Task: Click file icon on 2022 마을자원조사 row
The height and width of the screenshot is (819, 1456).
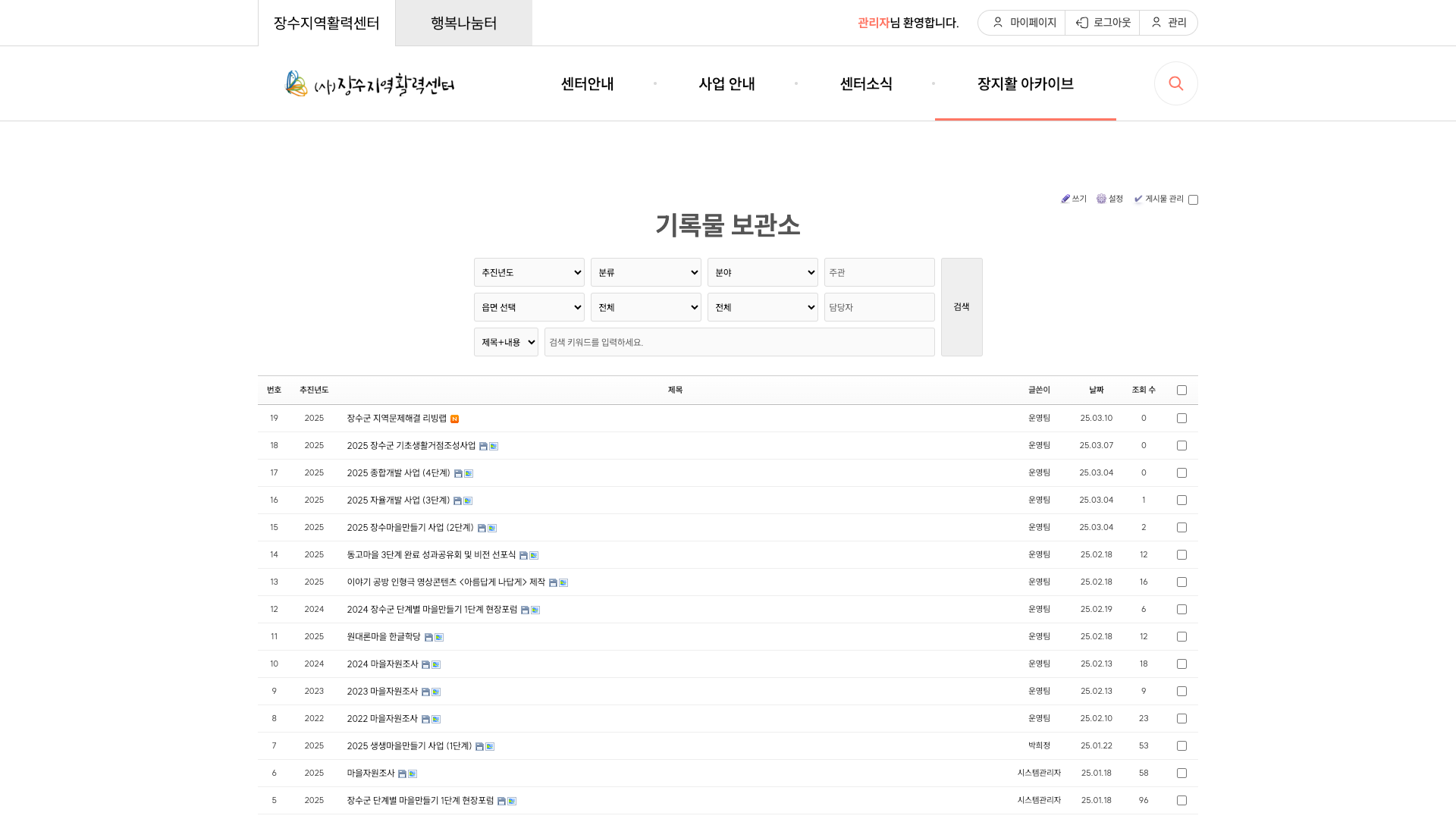Action: [425, 719]
